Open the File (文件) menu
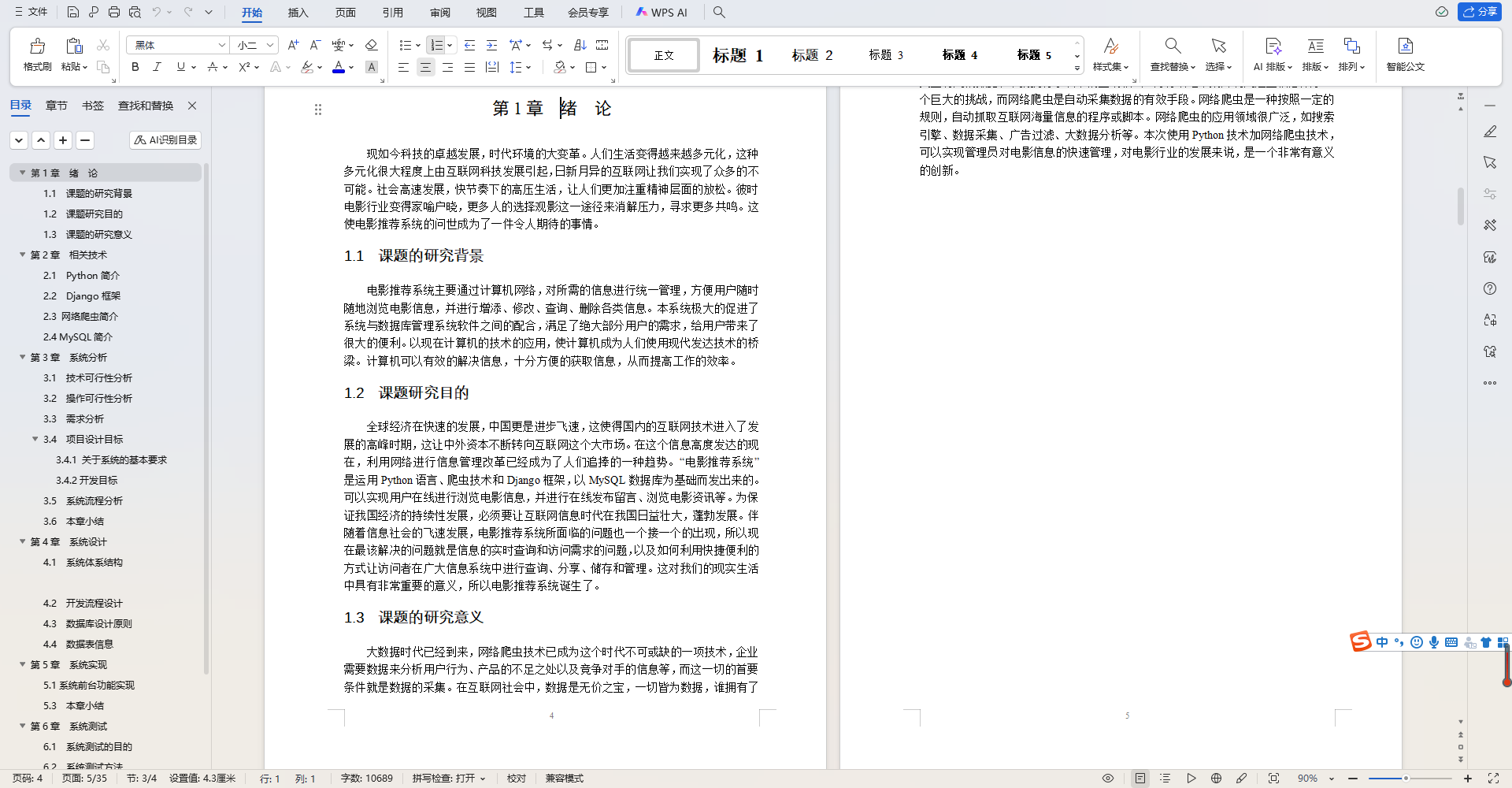The width and height of the screenshot is (1512, 788). pos(31,13)
